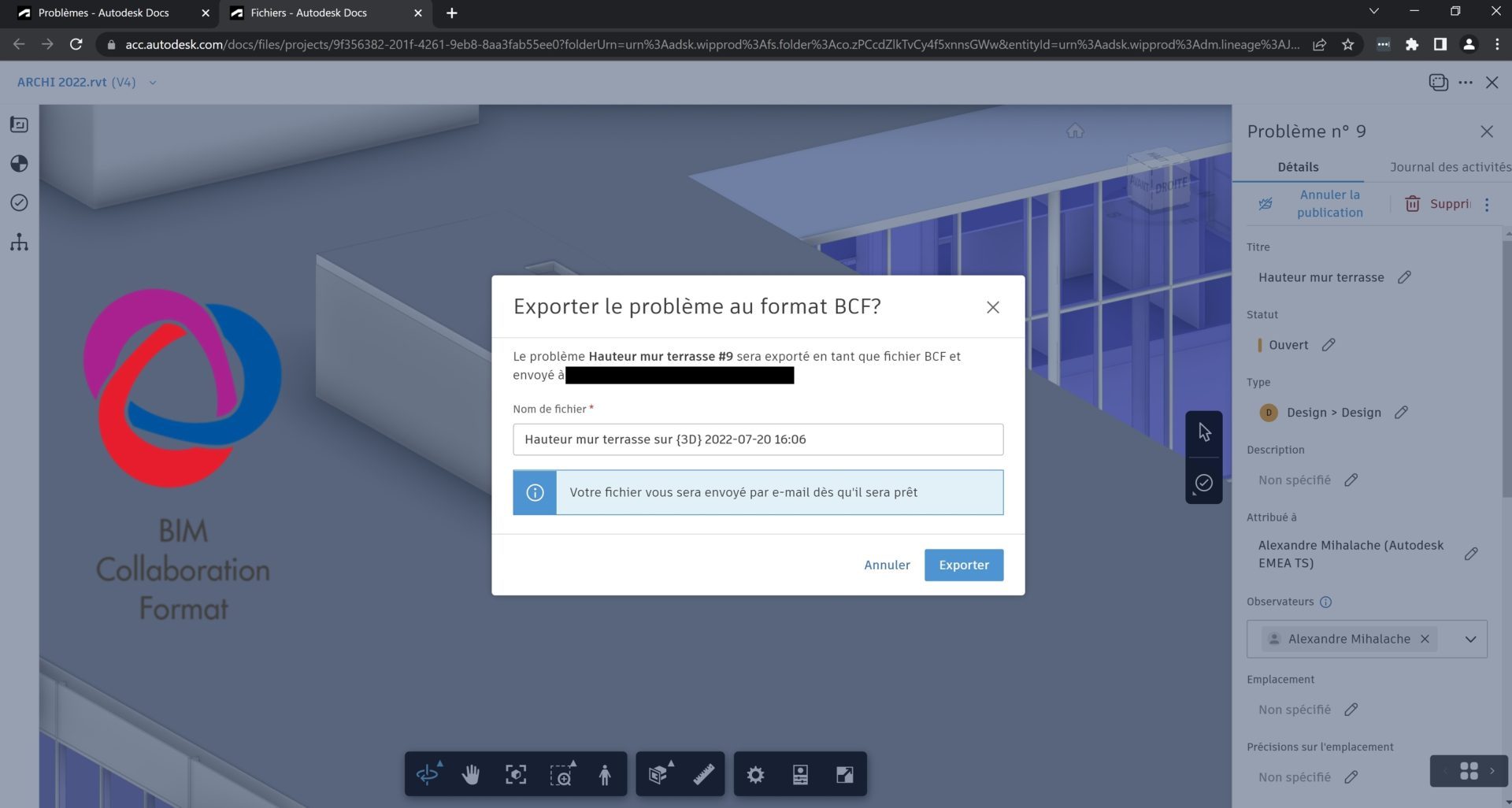Select the Orbit tool in viewer toolbar

[428, 774]
